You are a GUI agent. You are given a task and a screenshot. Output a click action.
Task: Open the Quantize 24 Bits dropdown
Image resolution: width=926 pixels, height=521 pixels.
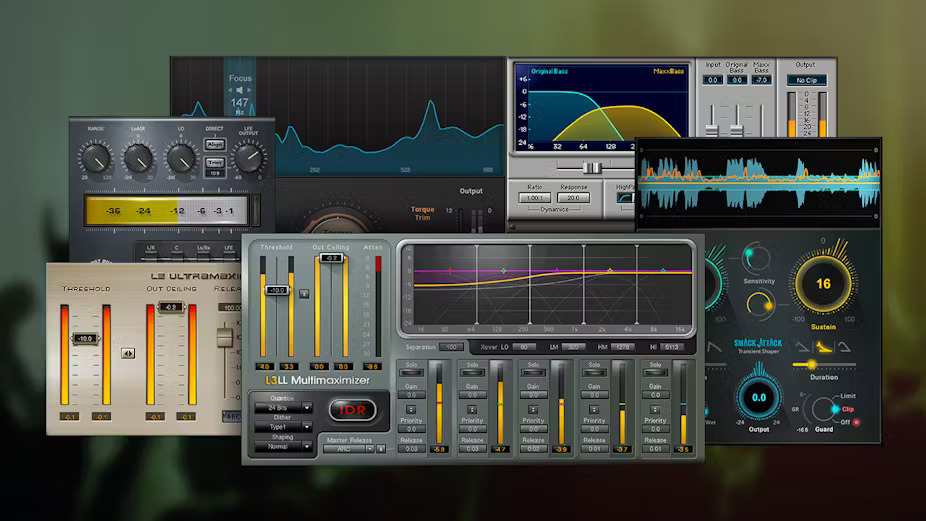tap(282, 408)
